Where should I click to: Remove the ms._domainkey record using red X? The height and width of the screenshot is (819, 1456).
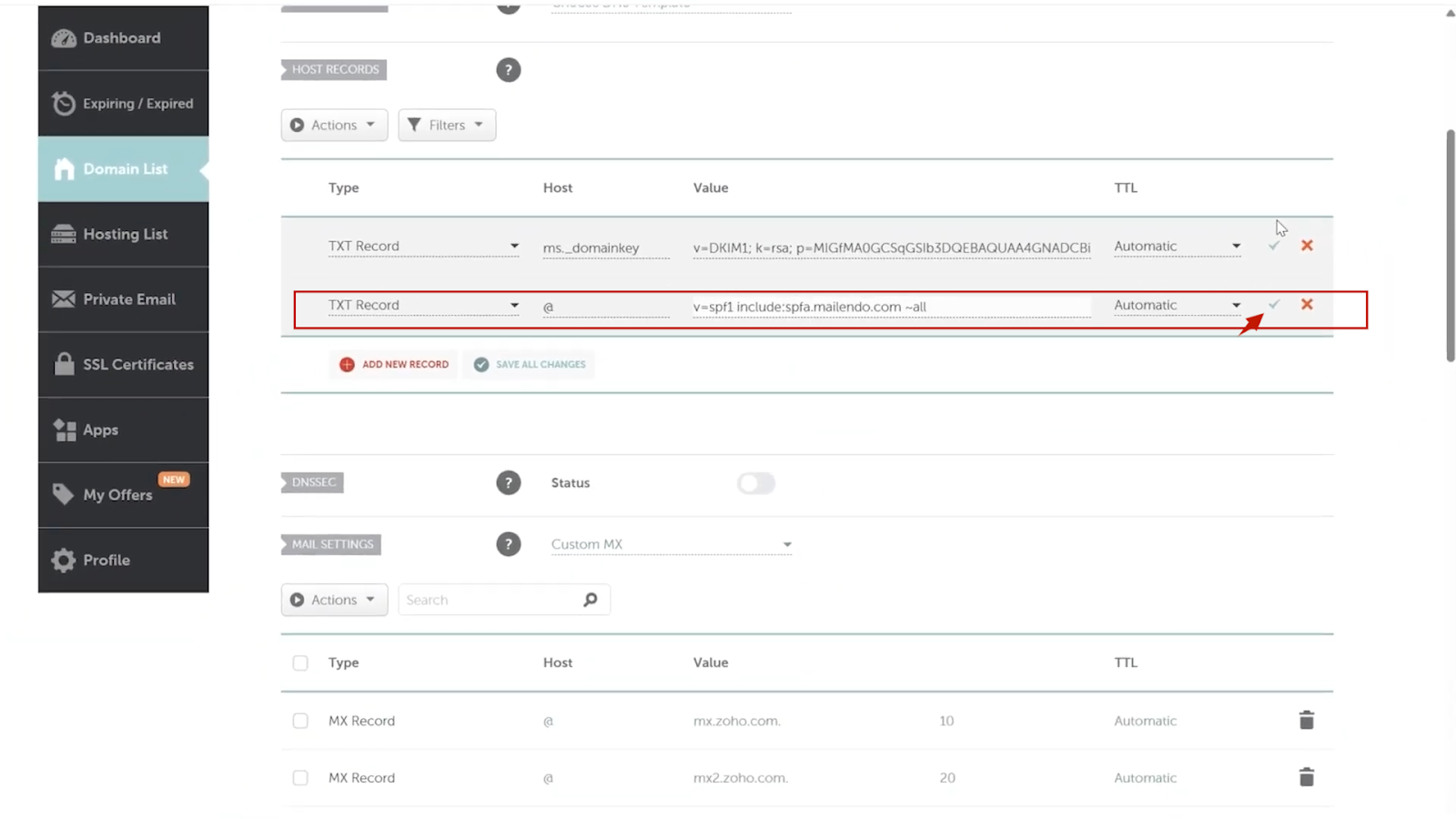click(1307, 246)
